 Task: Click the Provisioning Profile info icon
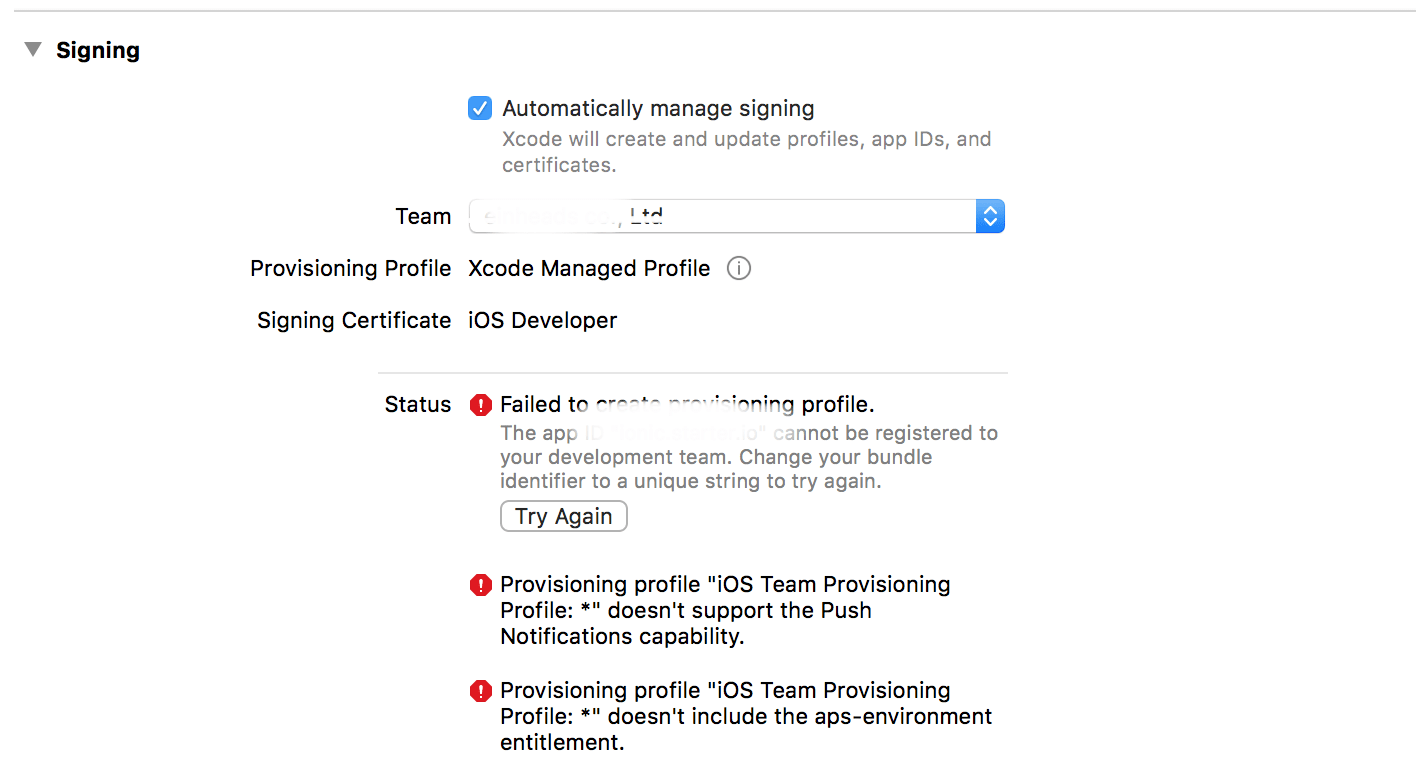(x=739, y=269)
